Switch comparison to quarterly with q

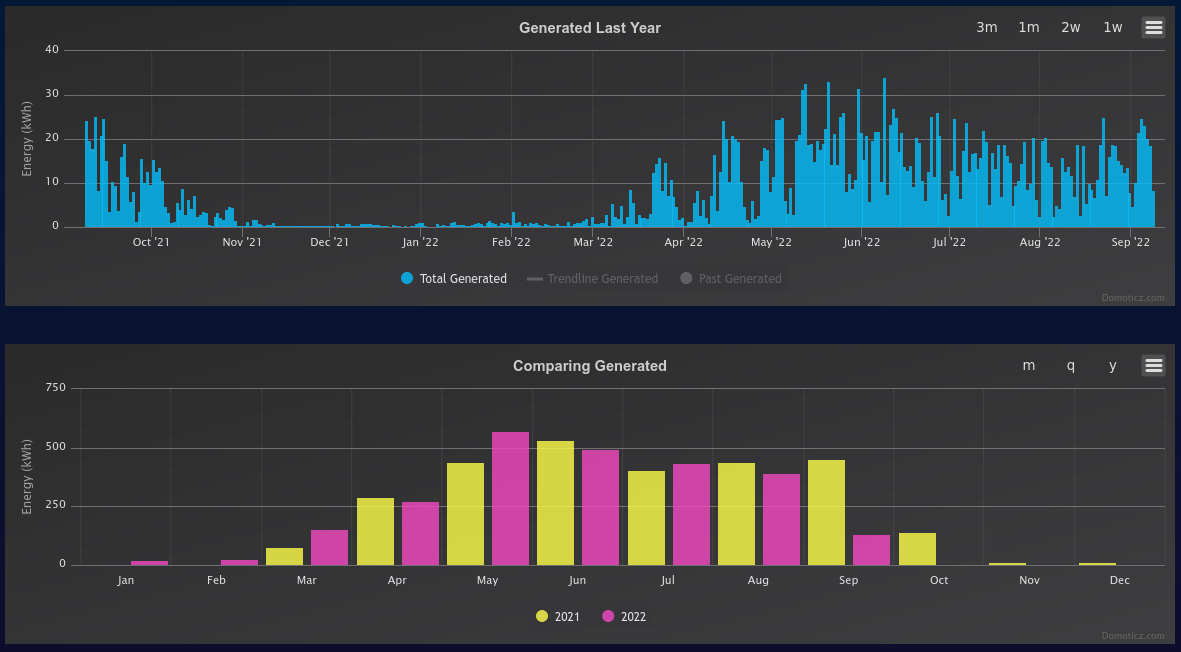coord(1071,365)
